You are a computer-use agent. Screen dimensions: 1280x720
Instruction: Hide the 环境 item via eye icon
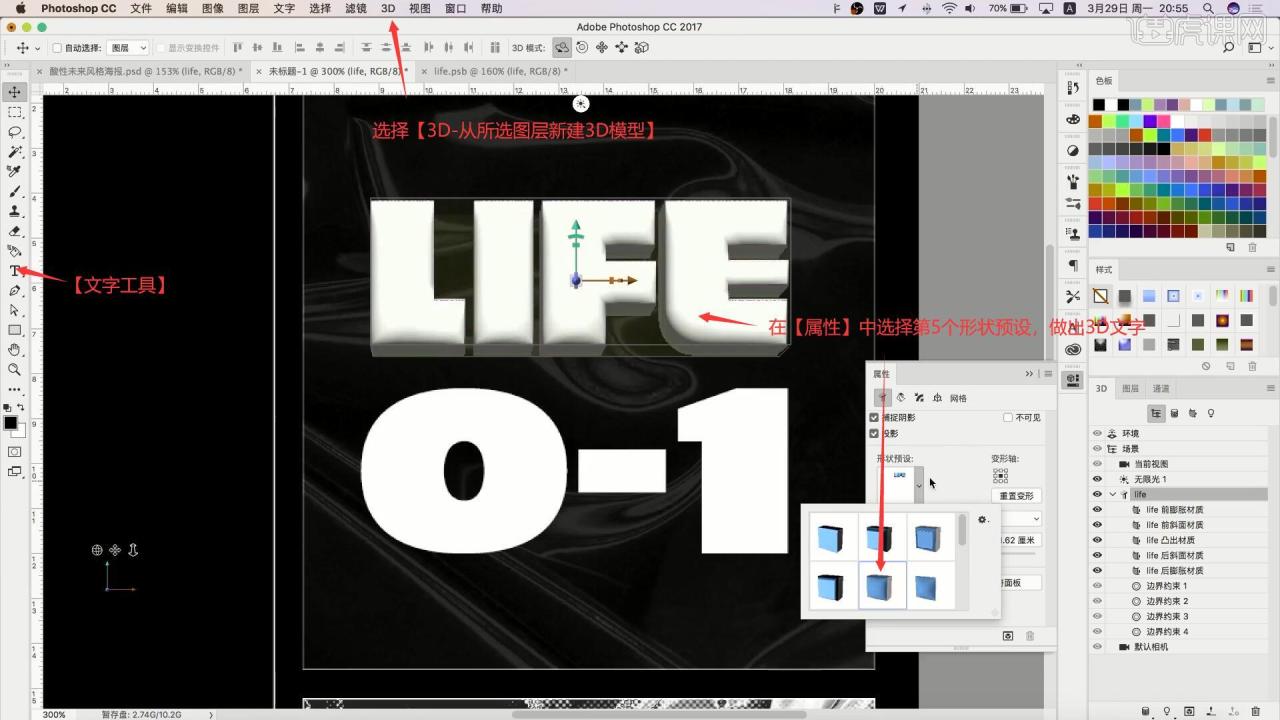(1097, 433)
